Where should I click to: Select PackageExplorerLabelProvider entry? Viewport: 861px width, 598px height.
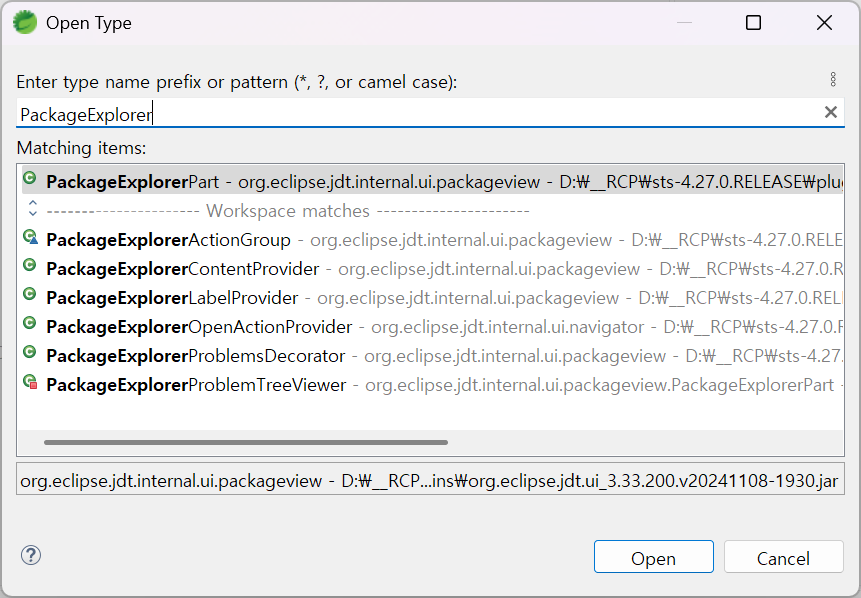click(x=433, y=298)
